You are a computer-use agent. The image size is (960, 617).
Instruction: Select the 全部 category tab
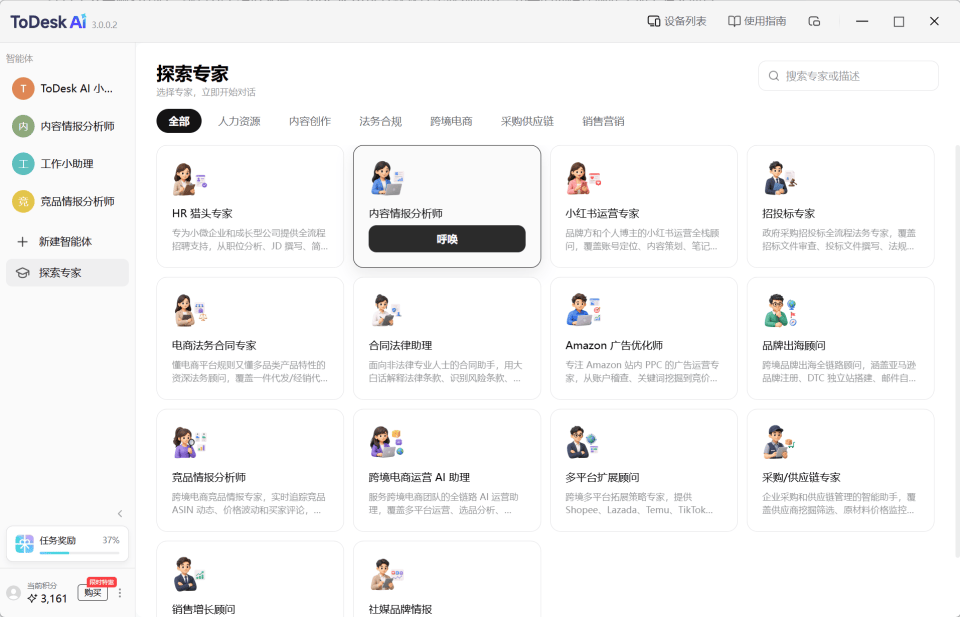(179, 121)
